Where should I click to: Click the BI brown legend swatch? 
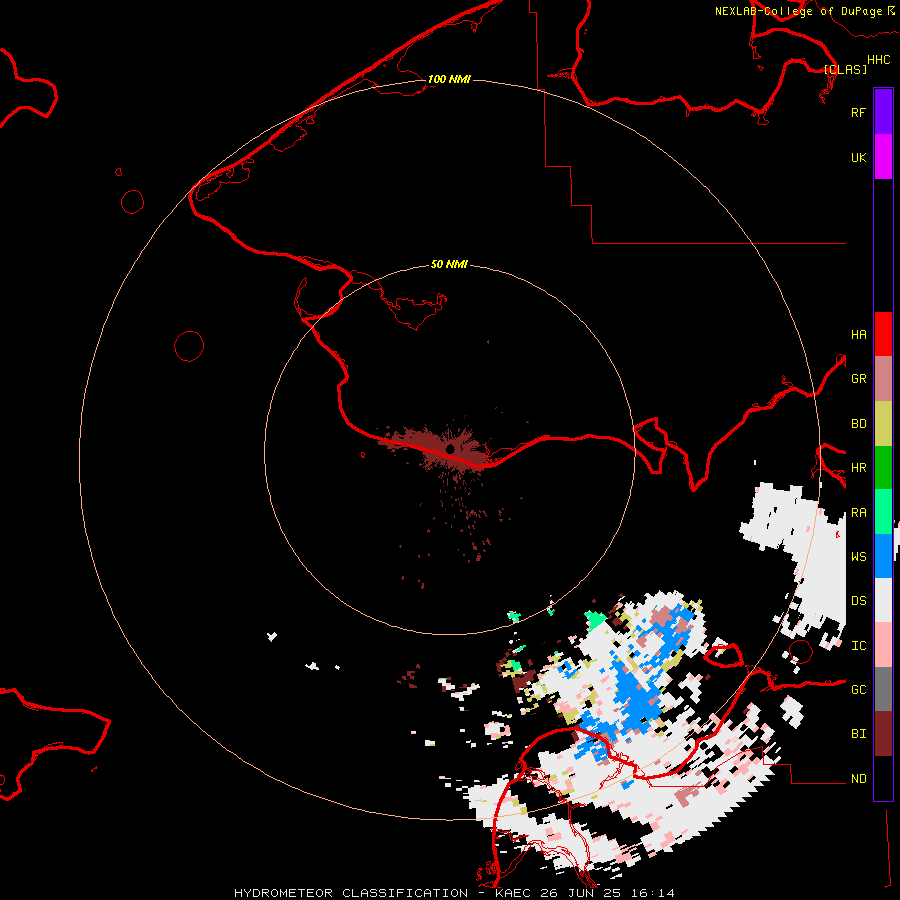(883, 734)
